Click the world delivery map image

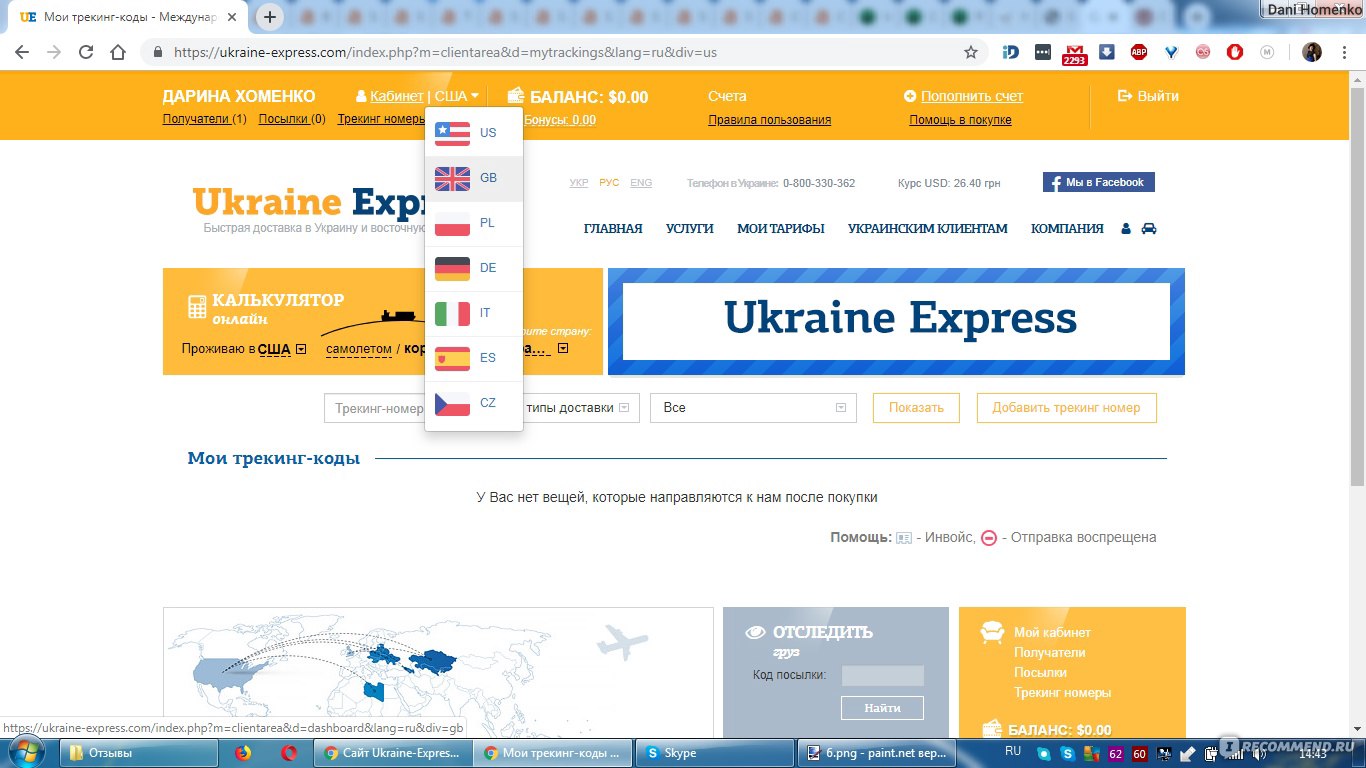[x=438, y=672]
